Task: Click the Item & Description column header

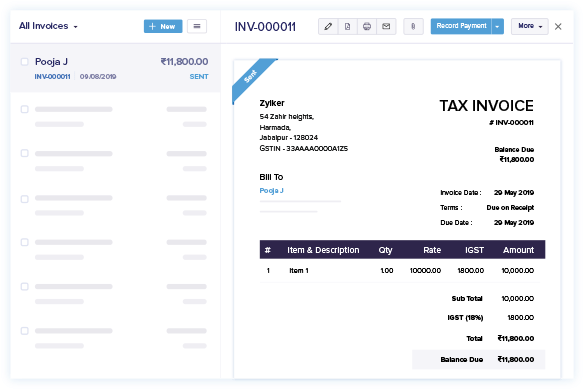Action: point(323,250)
